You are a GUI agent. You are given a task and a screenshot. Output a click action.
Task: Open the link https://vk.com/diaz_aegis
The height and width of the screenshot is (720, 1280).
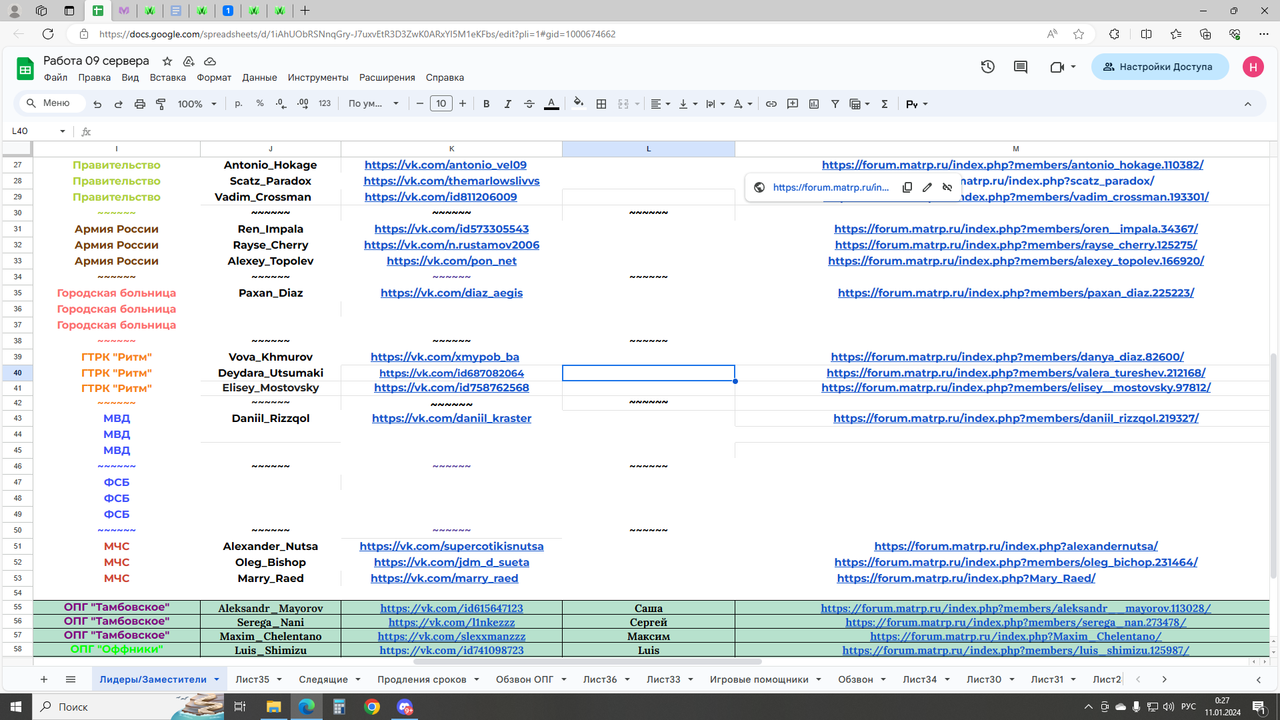(451, 292)
